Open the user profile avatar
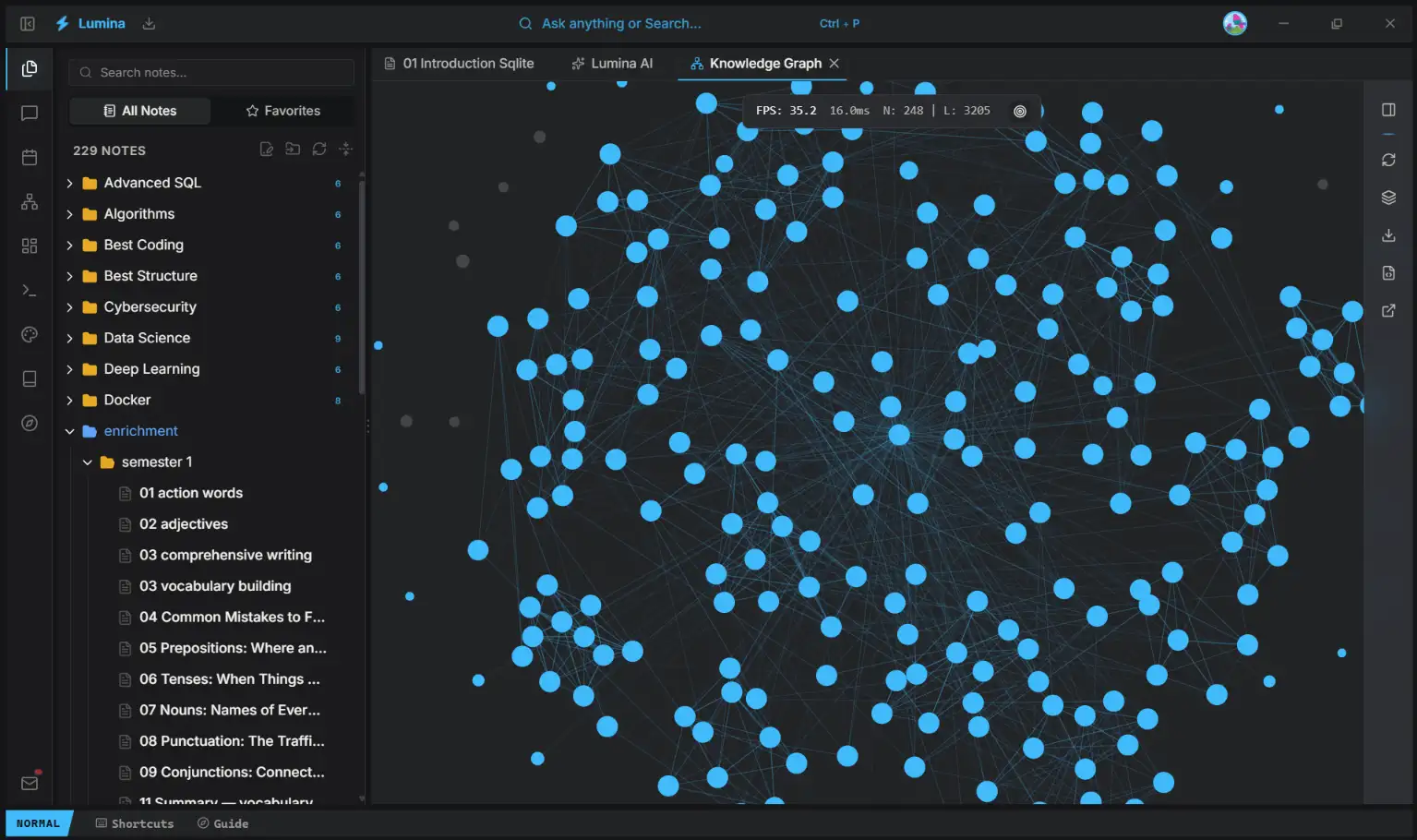1417x840 pixels. (x=1235, y=24)
